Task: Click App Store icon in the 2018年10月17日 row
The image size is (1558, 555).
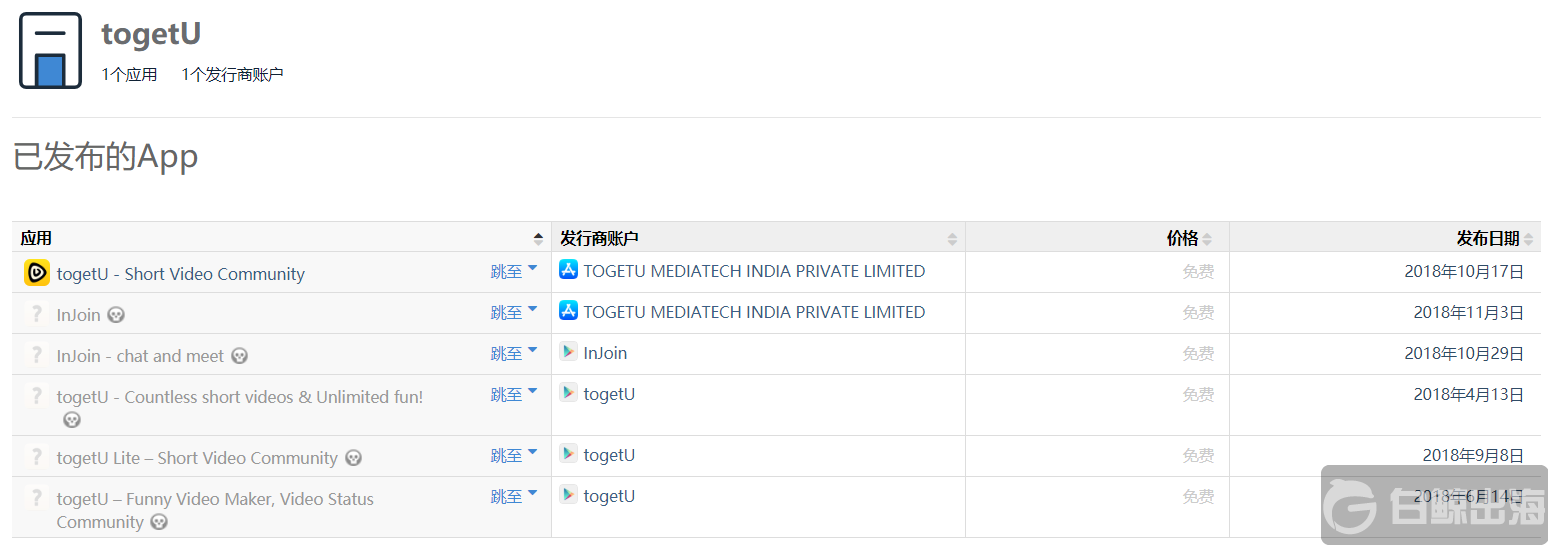Action: click(569, 270)
